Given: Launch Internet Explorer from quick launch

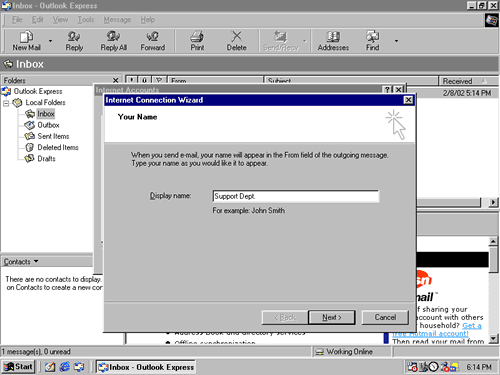Looking at the screenshot, I should point(64,367).
